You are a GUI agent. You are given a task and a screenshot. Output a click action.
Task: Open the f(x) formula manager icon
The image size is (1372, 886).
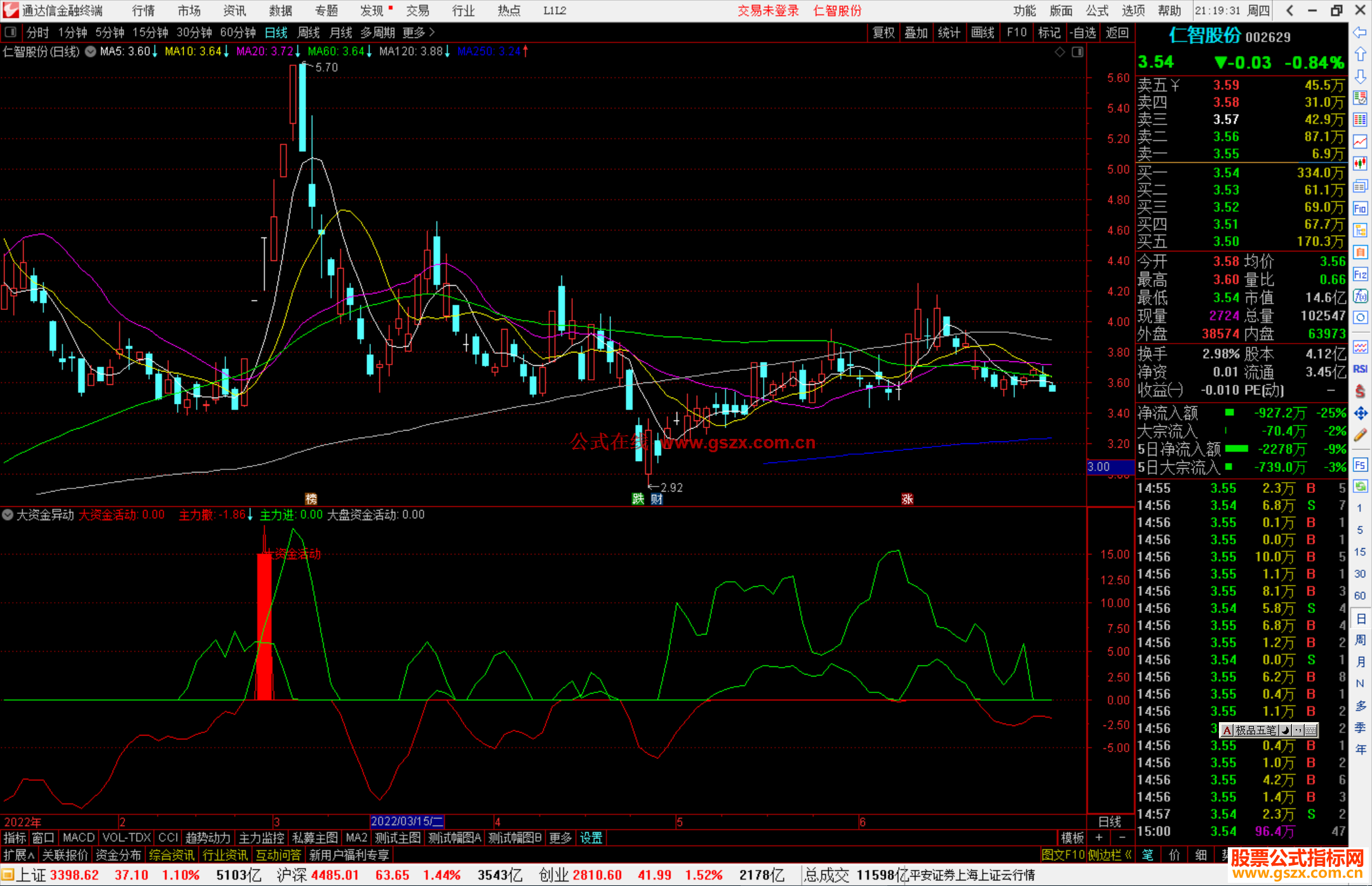point(1360,296)
